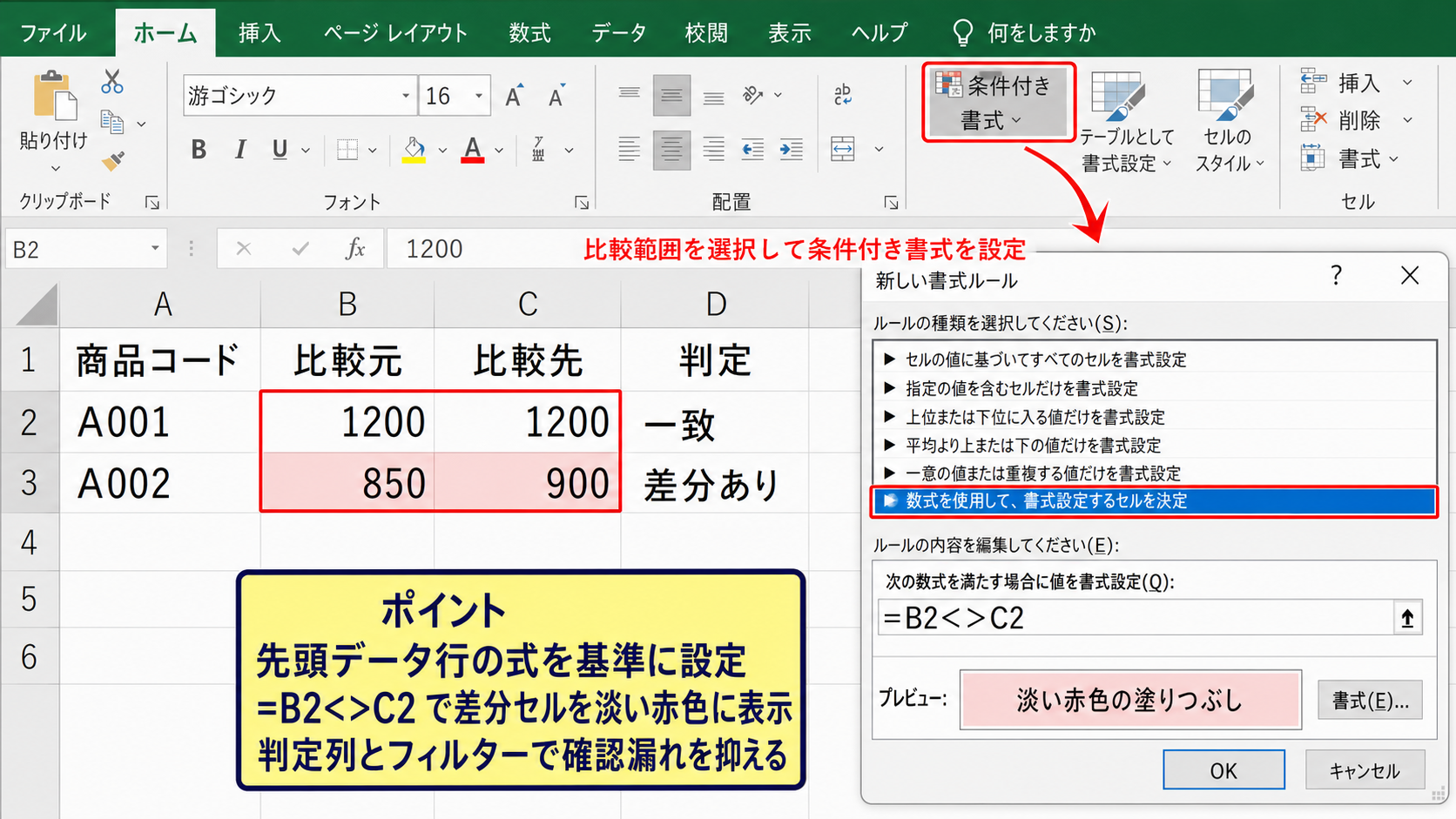The image size is (1456, 819).
Task: Align text right
Action: point(714,150)
